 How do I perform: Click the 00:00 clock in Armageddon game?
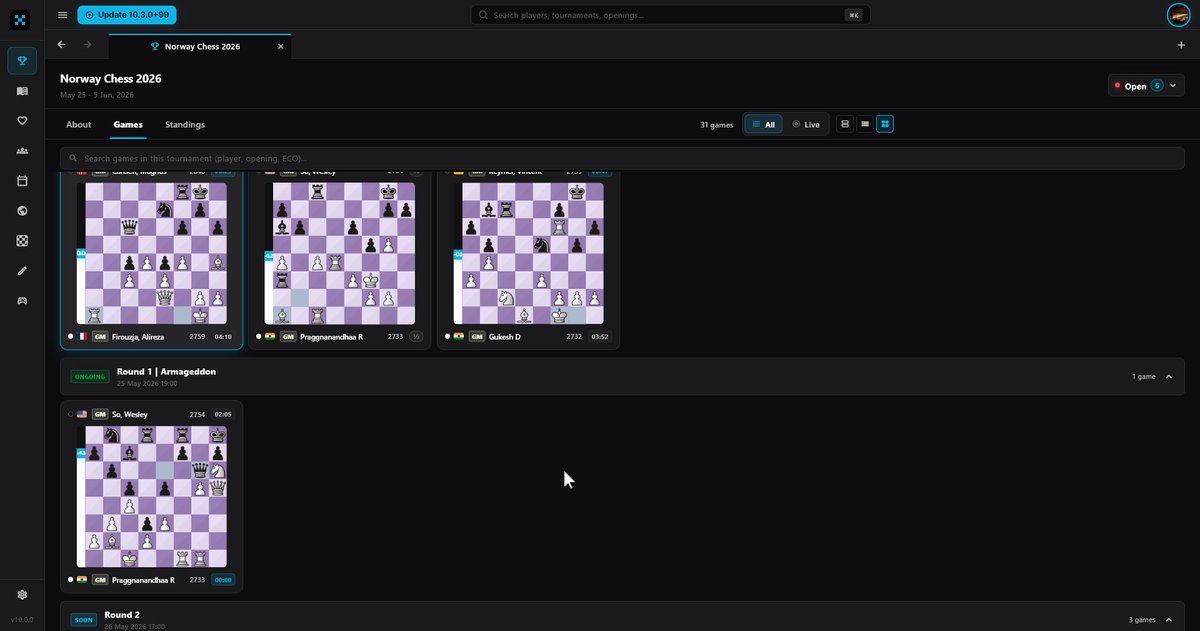[223, 580]
